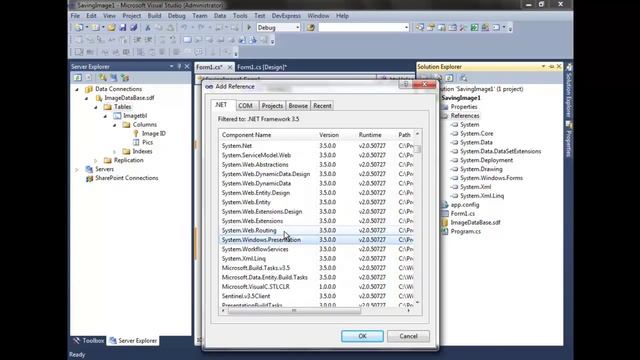Click the Stop Refresh icon in Server Explorer
The height and width of the screenshot is (360, 640).
88,77
